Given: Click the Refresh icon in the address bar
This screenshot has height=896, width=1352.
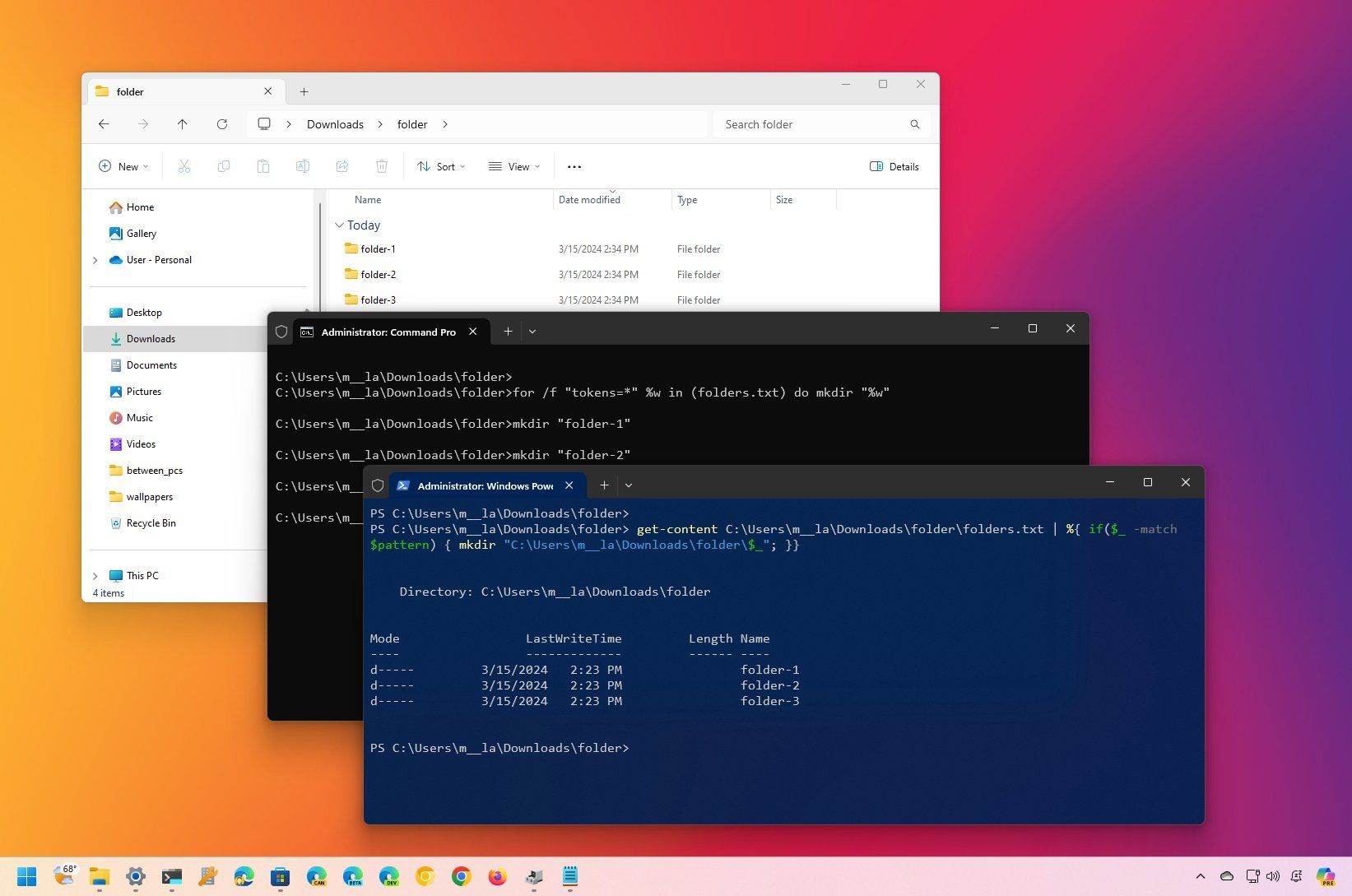Looking at the screenshot, I should 222,123.
